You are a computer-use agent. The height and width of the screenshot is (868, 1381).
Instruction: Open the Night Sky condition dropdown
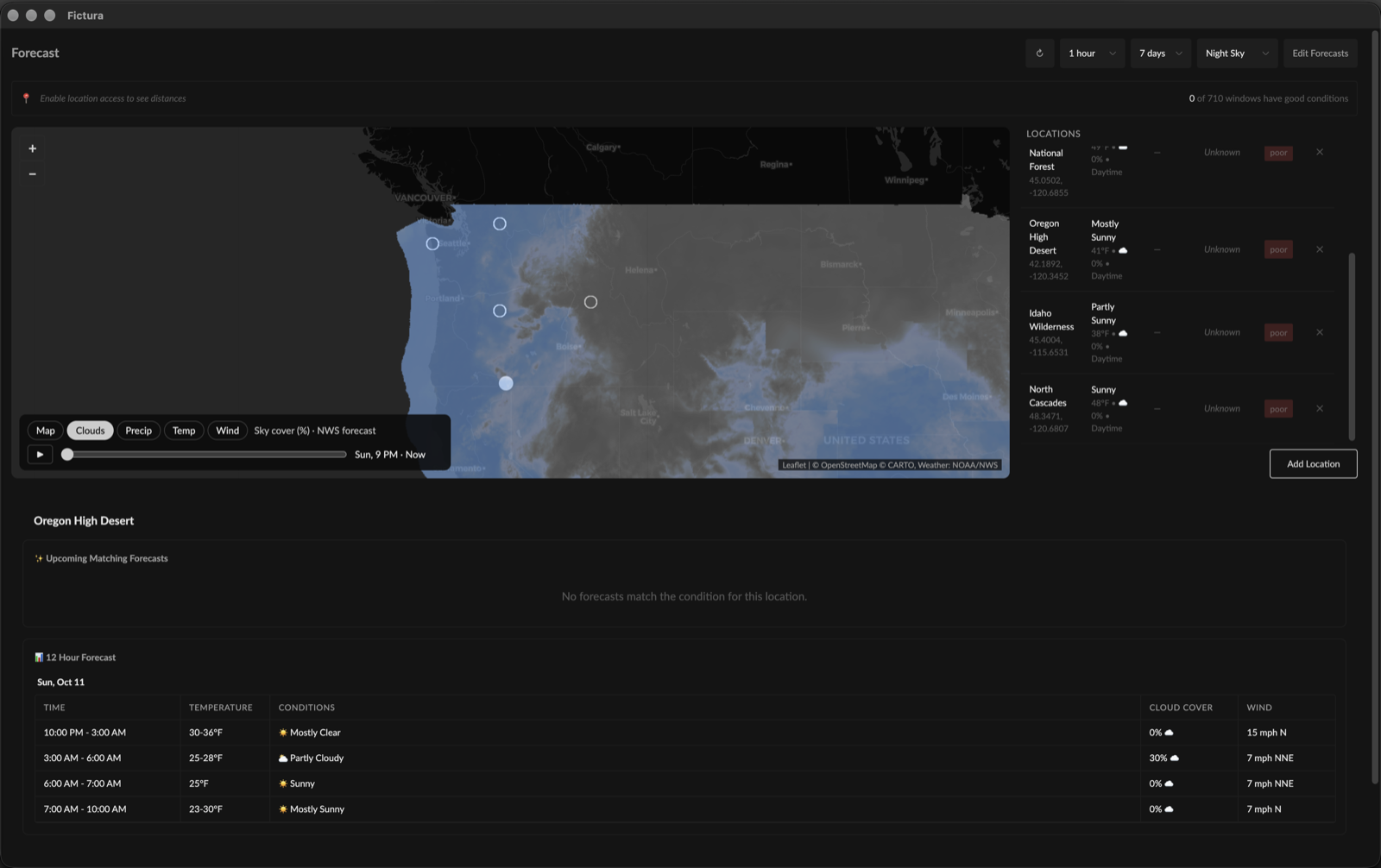click(x=1237, y=53)
